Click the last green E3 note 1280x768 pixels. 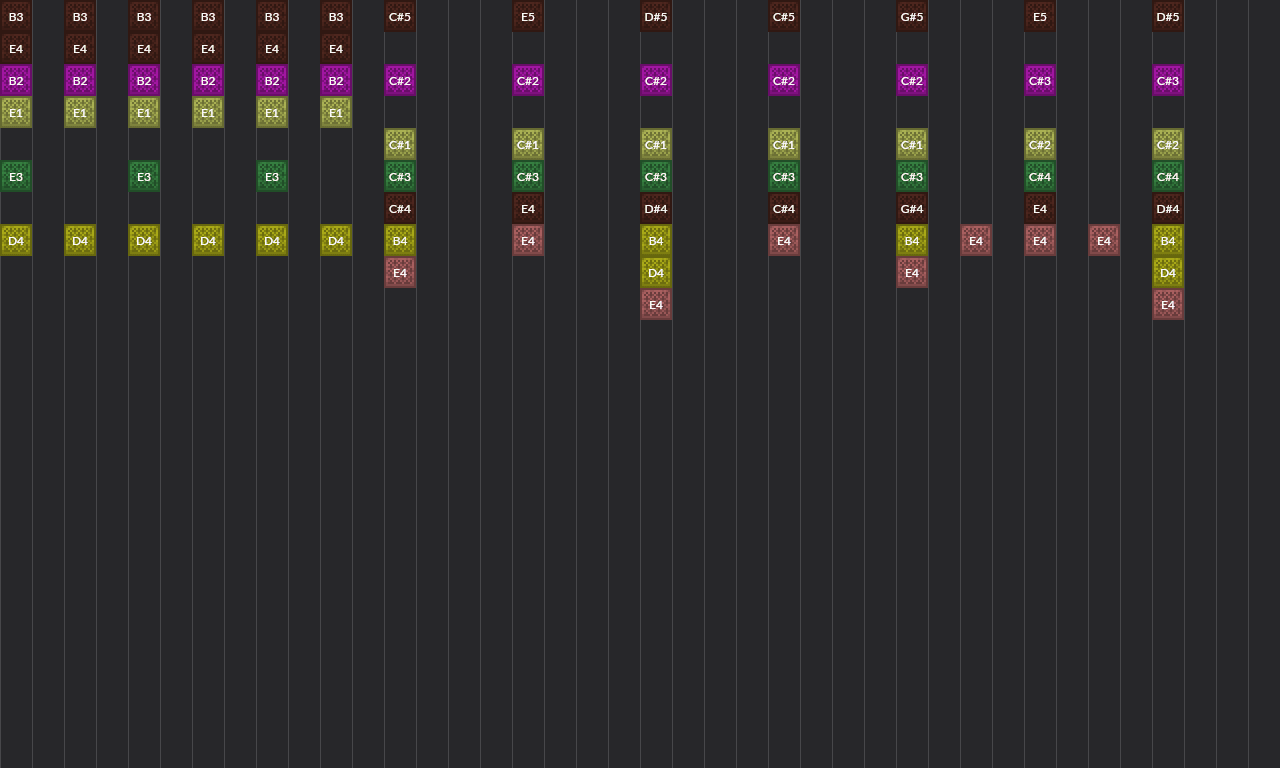272,176
